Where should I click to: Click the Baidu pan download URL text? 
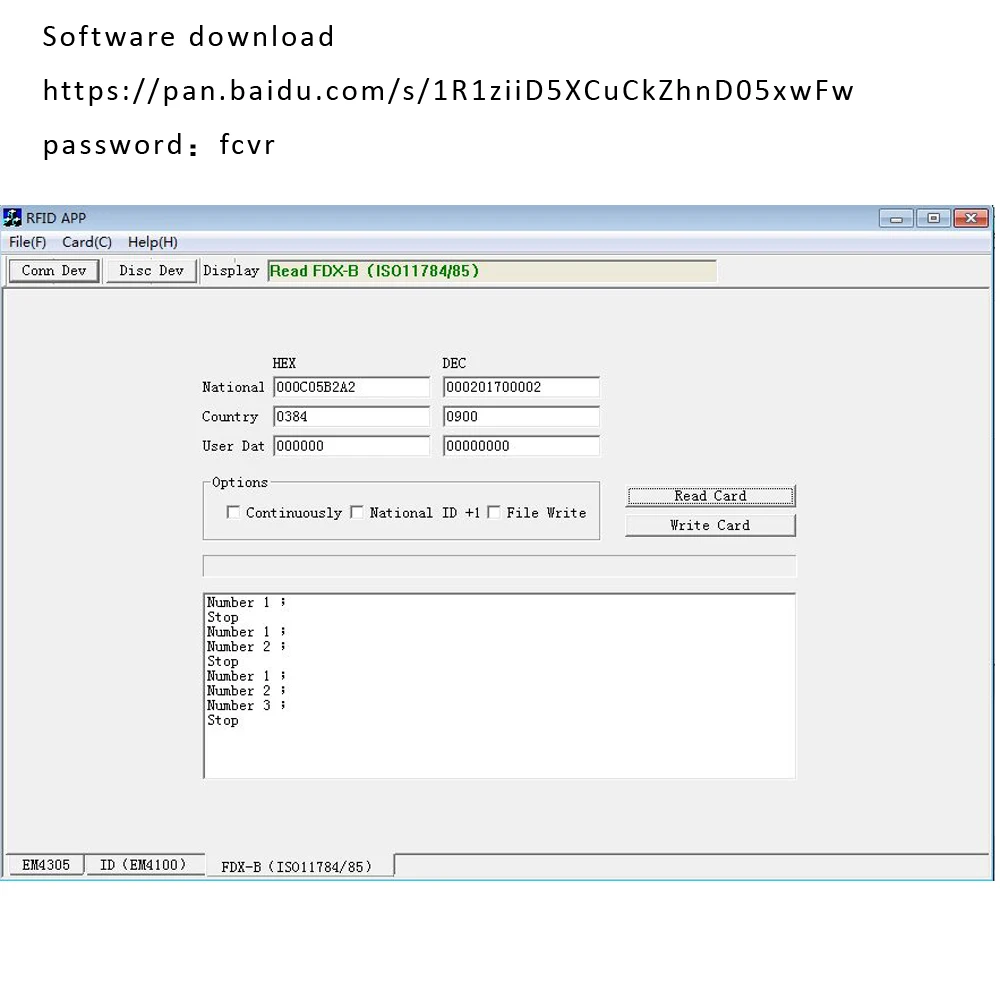[x=448, y=90]
